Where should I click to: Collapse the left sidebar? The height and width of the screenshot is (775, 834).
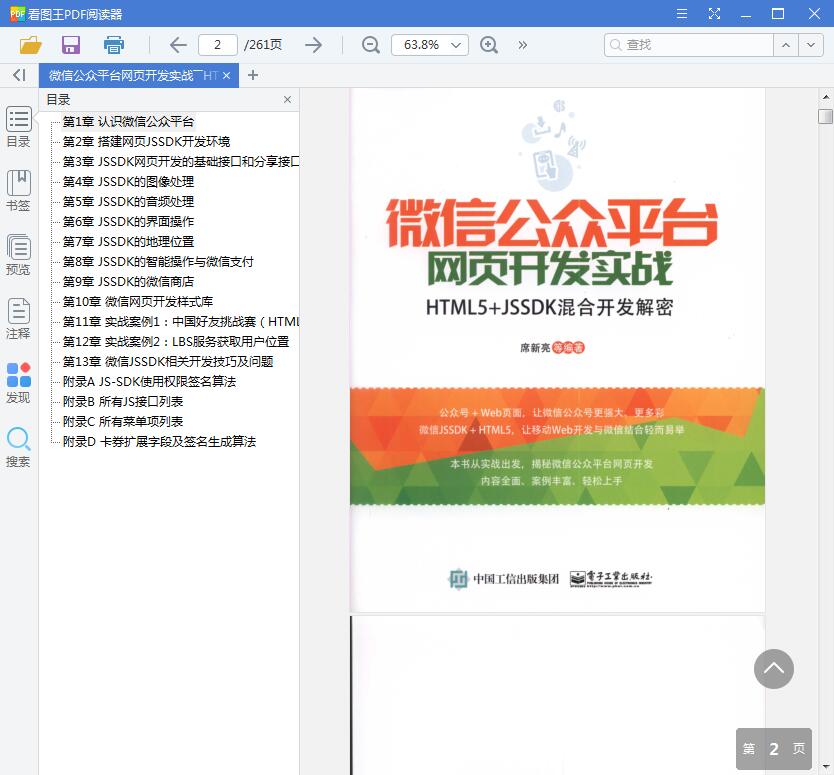point(18,75)
